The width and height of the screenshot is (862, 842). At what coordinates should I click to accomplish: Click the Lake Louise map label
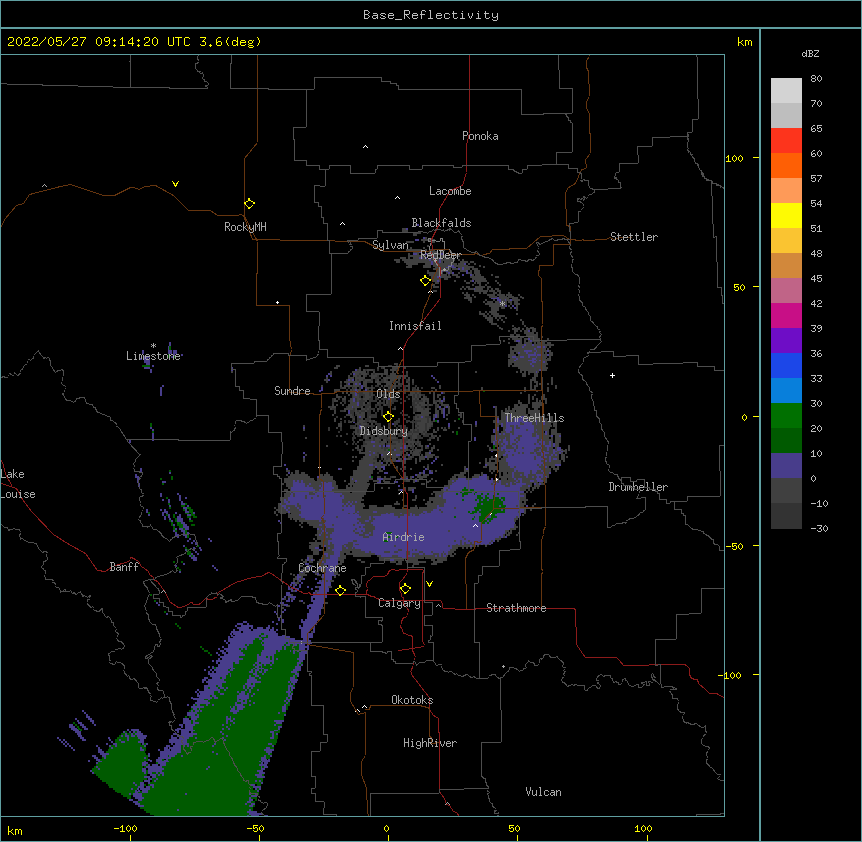coord(18,484)
